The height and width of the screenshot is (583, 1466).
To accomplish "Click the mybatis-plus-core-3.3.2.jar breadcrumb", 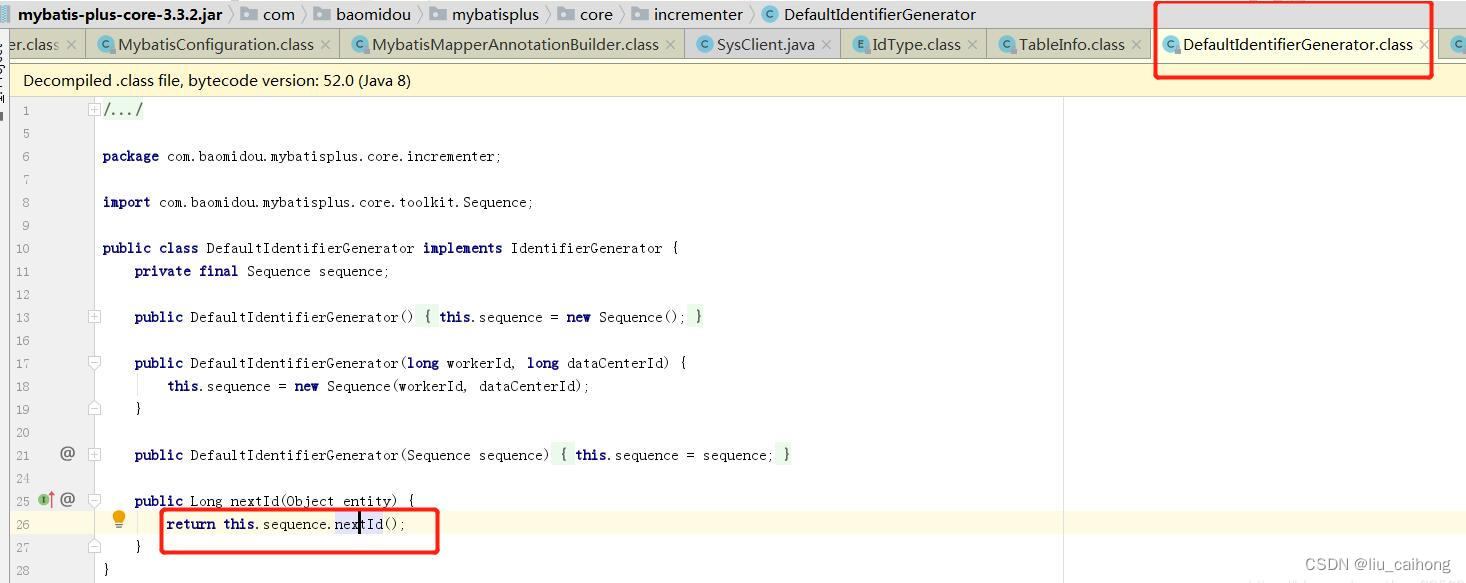I will (x=120, y=14).
